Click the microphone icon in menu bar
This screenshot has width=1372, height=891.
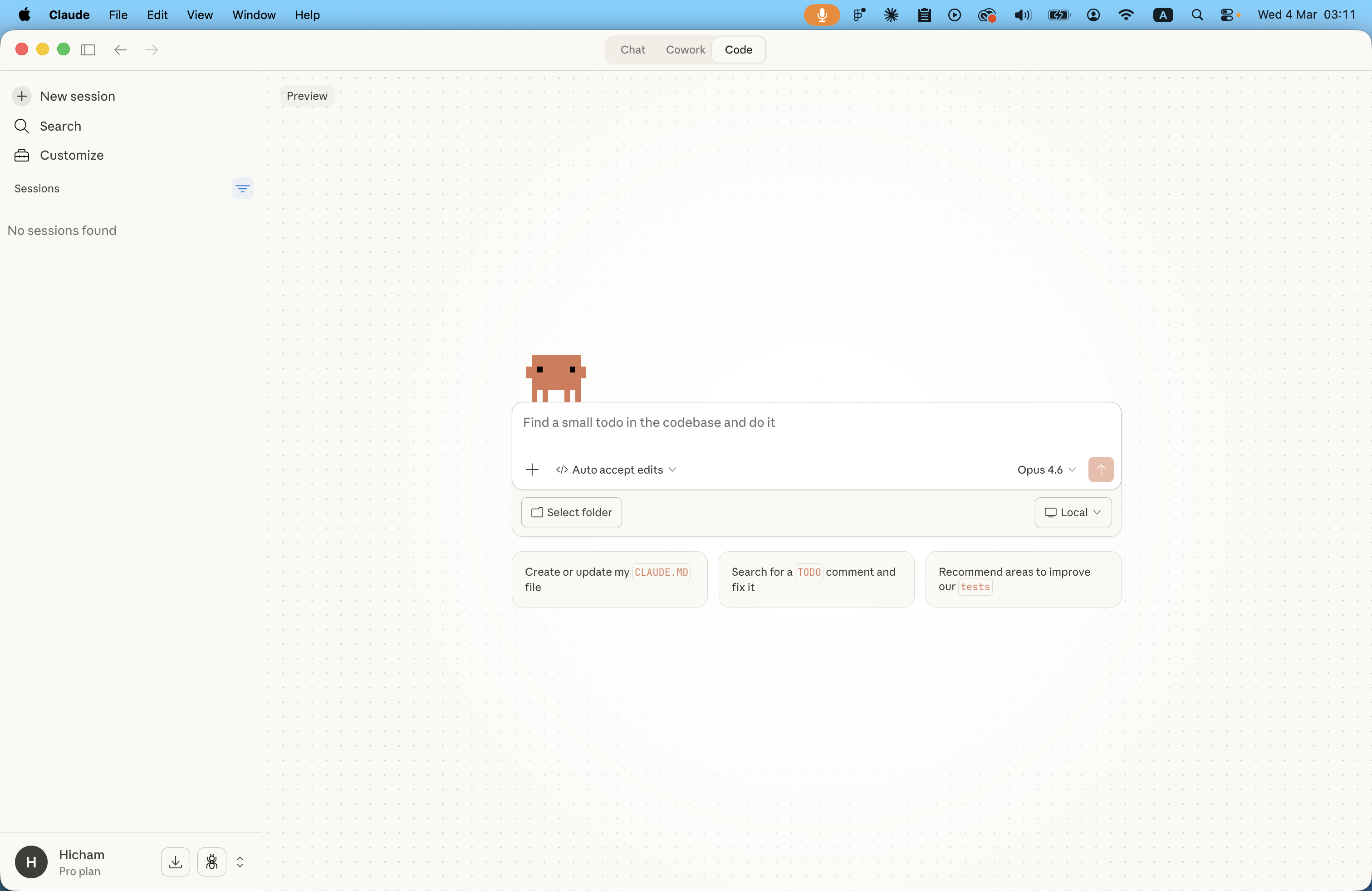click(822, 15)
